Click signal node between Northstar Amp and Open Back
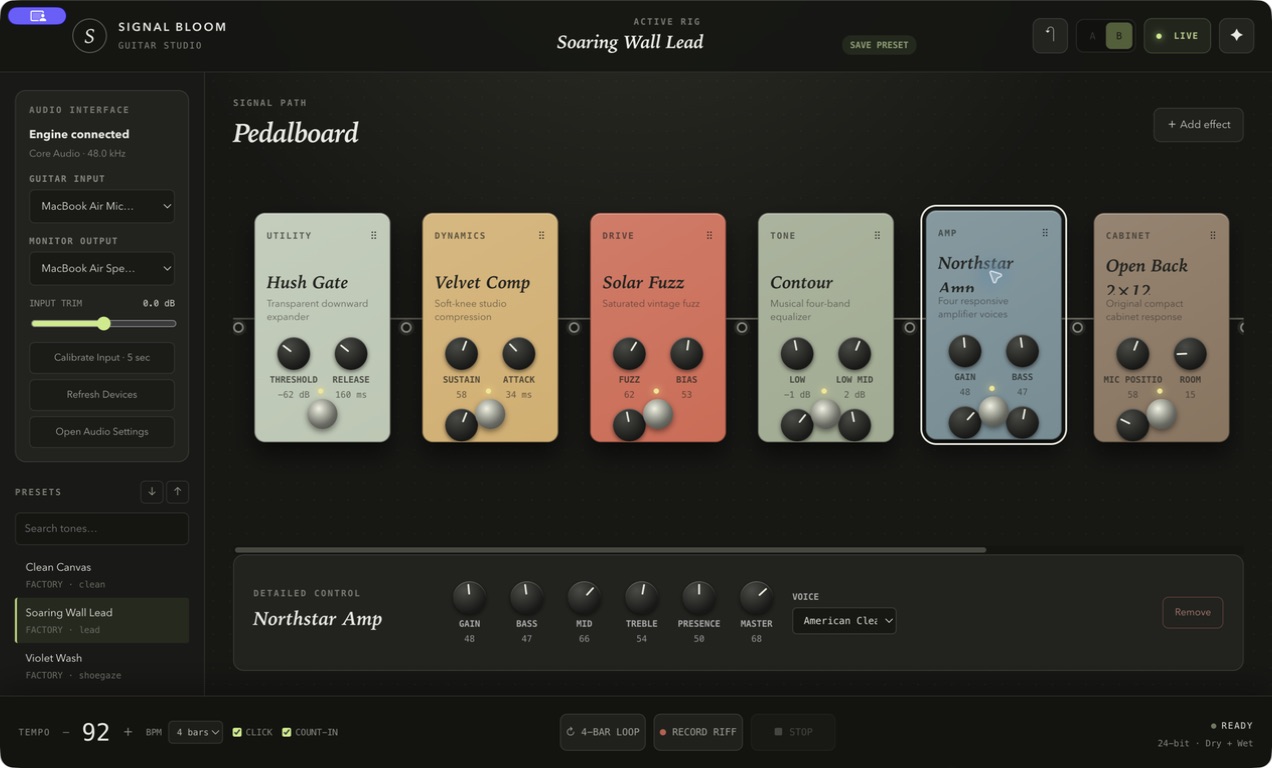This screenshot has height=768, width=1272. [1077, 327]
